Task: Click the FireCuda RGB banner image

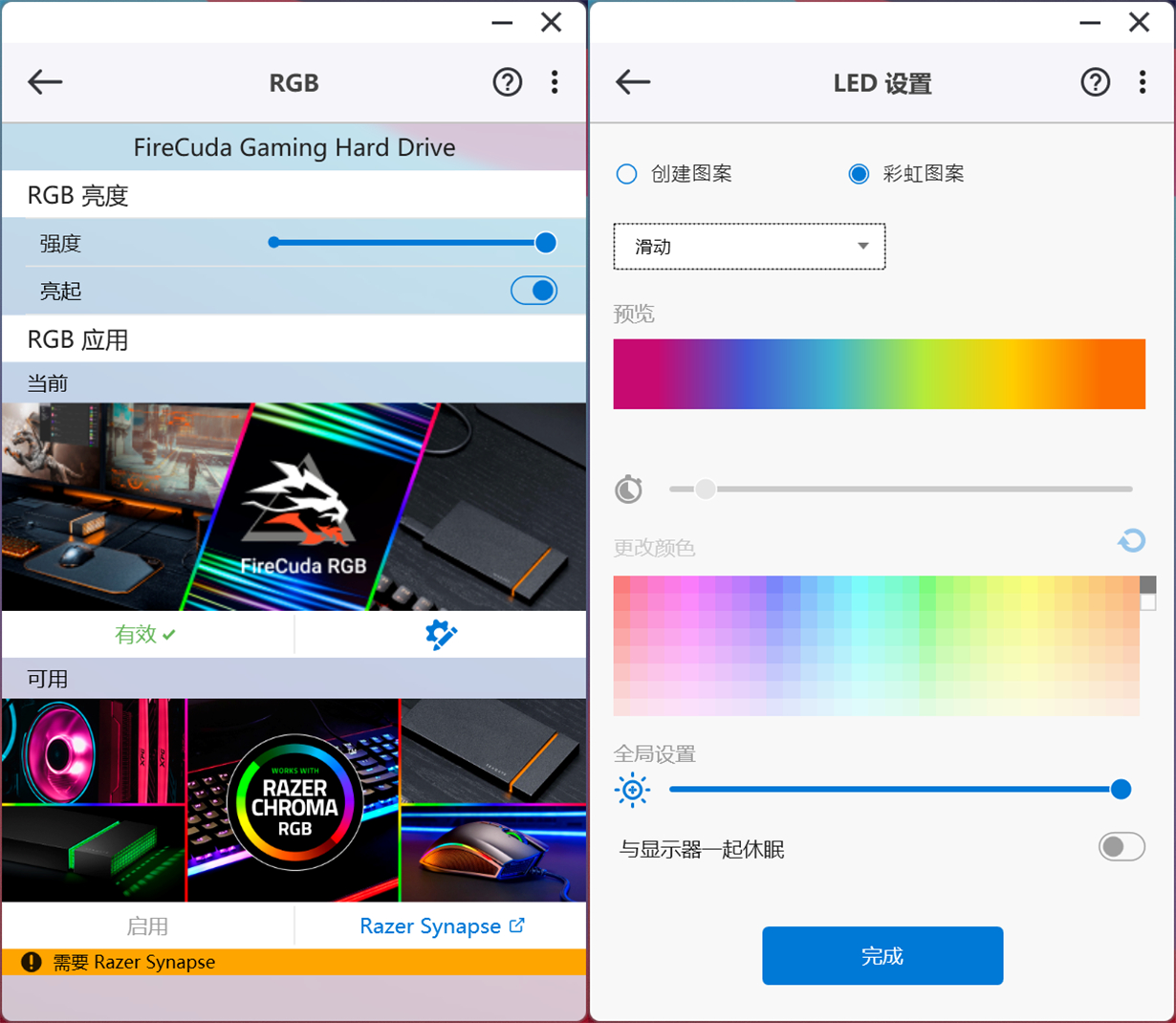Action: pyautogui.click(x=294, y=507)
